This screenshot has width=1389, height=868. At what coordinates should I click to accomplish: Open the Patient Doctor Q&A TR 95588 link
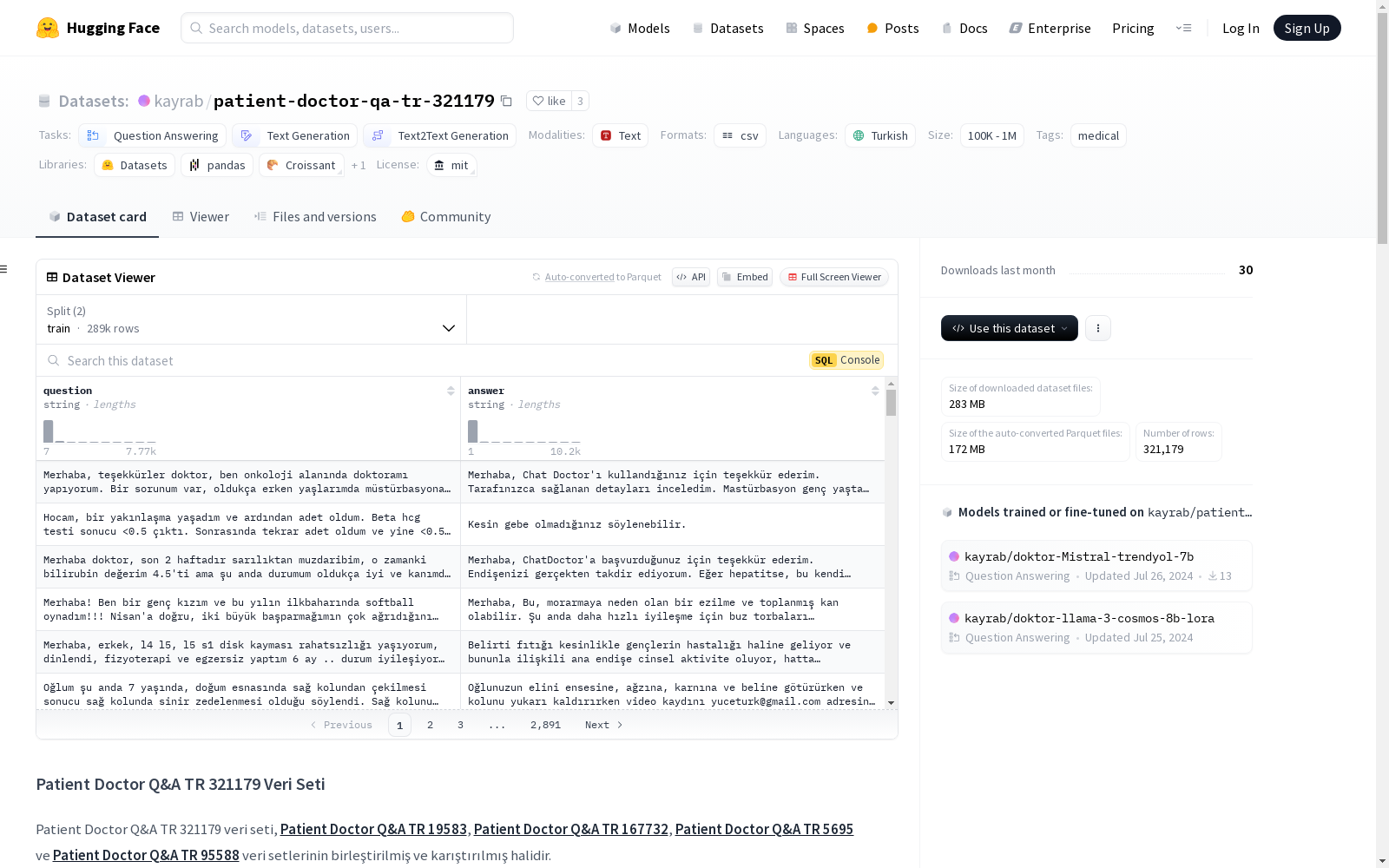(146, 855)
